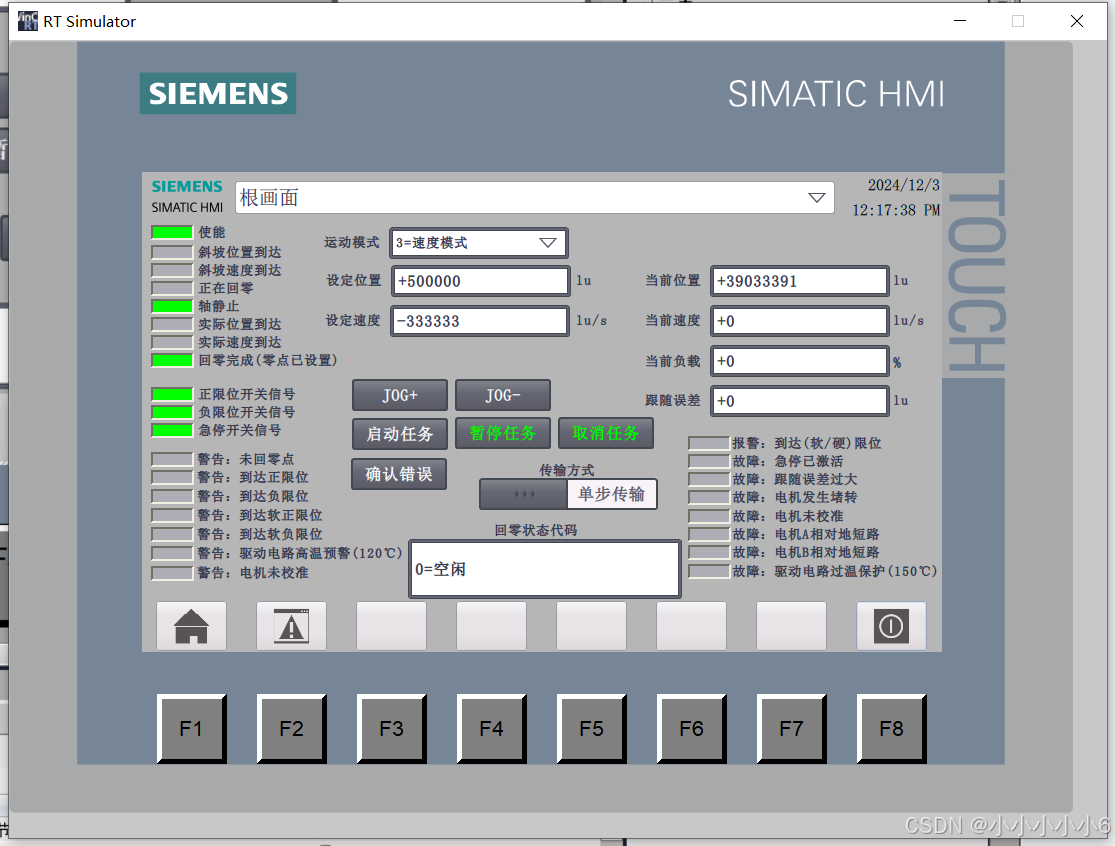The width and height of the screenshot is (1115, 846).
Task: Click the 故障: 跟随误差过大 label
Action: [795, 480]
